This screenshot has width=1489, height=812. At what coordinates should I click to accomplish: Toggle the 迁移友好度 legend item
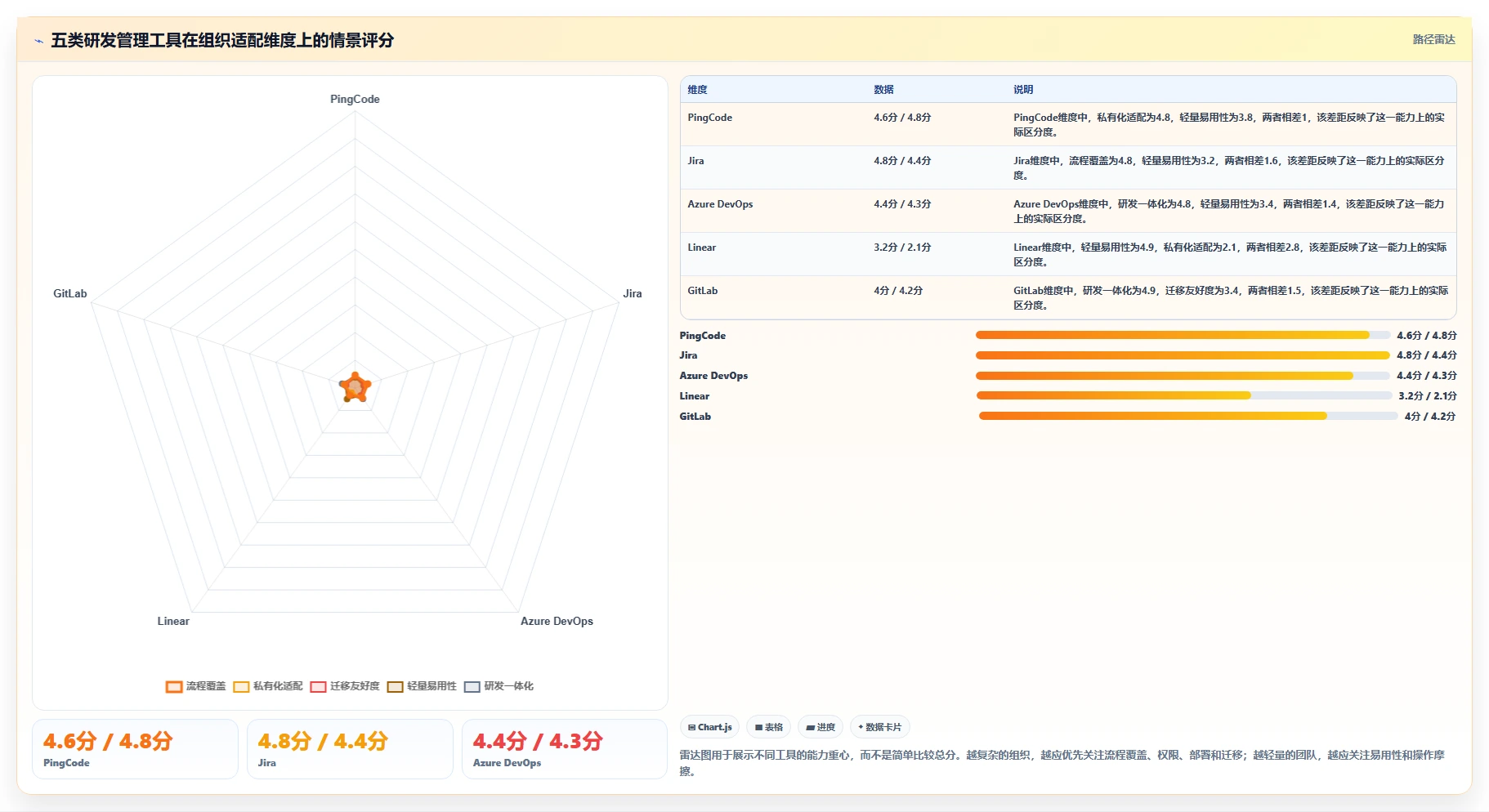click(345, 686)
